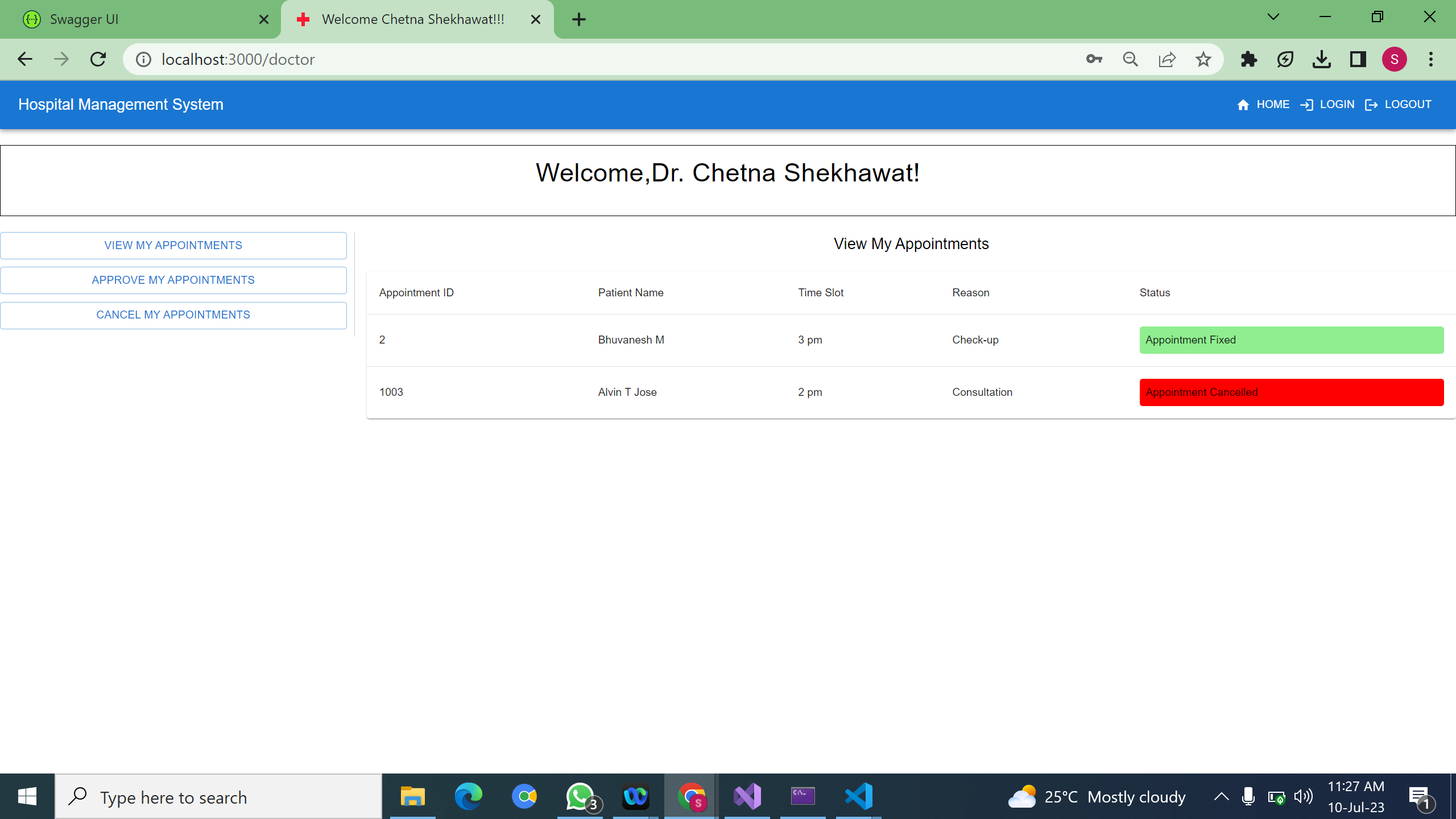Screen dimensions: 1456x819
Task: Open the Downloads icon in the toolbar
Action: pyautogui.click(x=1321, y=59)
